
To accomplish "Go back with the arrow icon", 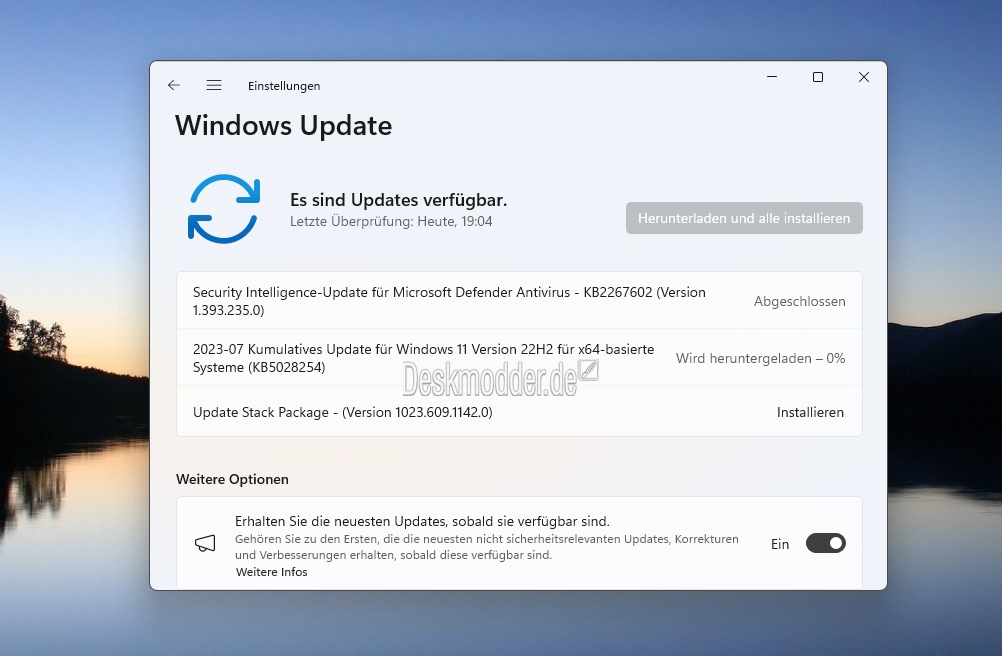I will pos(174,86).
